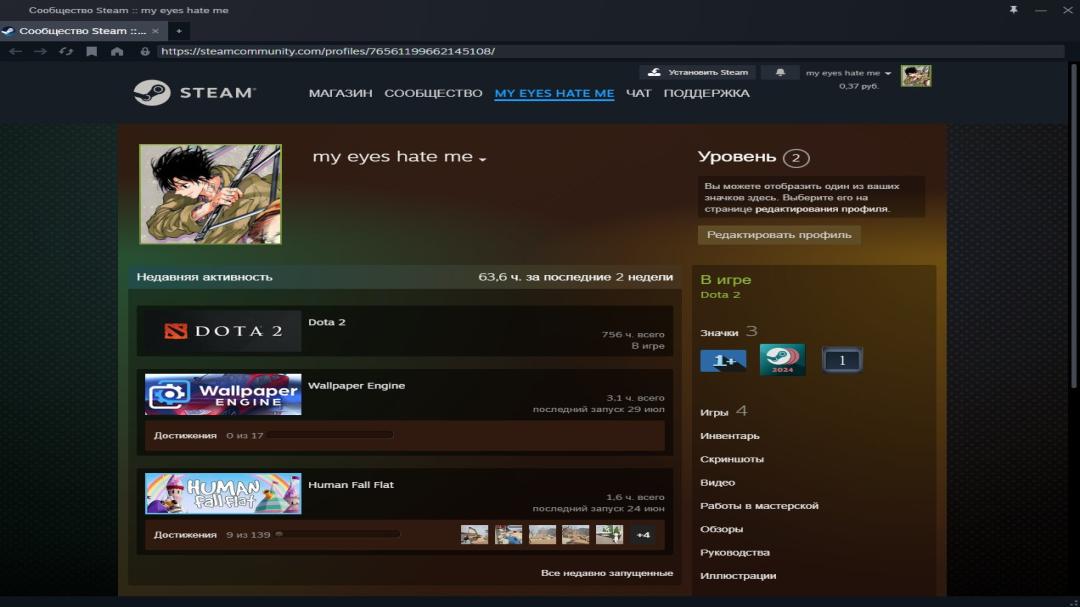The image size is (1080, 607).
Task: Select the Сообщество Steam browser tab
Action: coord(81,30)
